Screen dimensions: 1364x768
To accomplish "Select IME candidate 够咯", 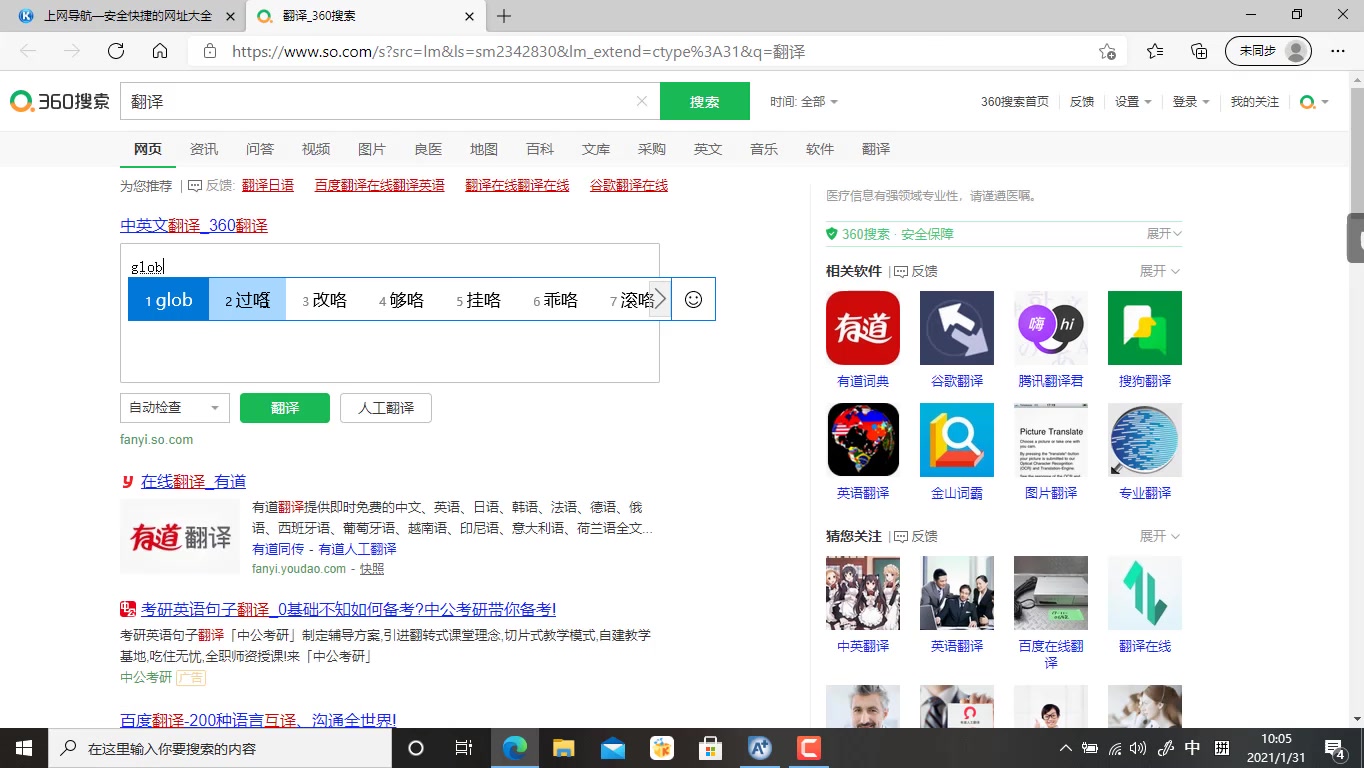I will [401, 299].
